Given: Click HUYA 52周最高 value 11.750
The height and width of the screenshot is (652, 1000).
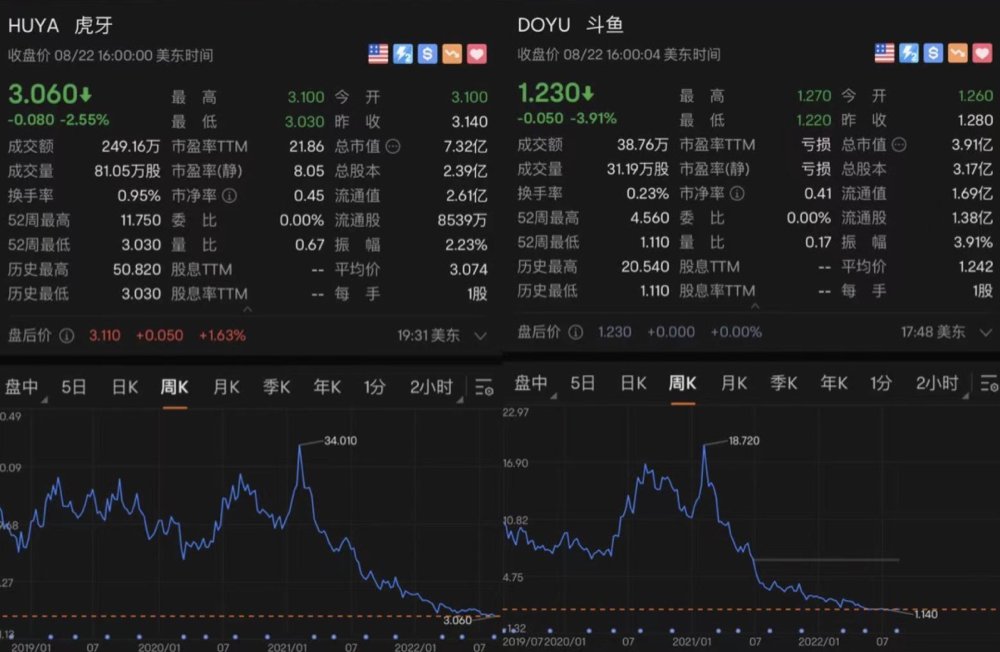Looking at the screenshot, I should pyautogui.click(x=140, y=221).
